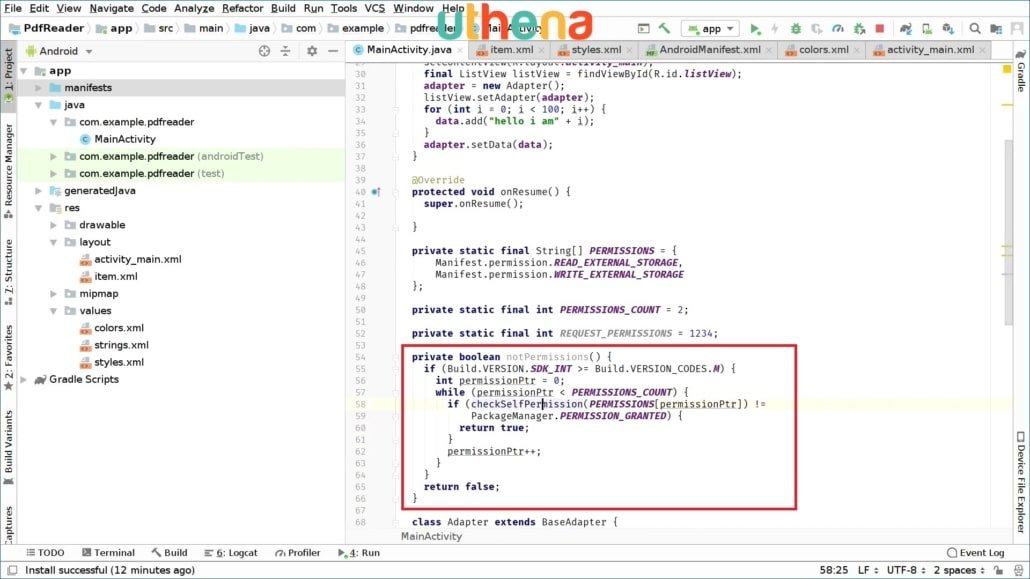Open the Project Structure icon
Viewport: 1030px width, 579px height.
click(x=996, y=28)
